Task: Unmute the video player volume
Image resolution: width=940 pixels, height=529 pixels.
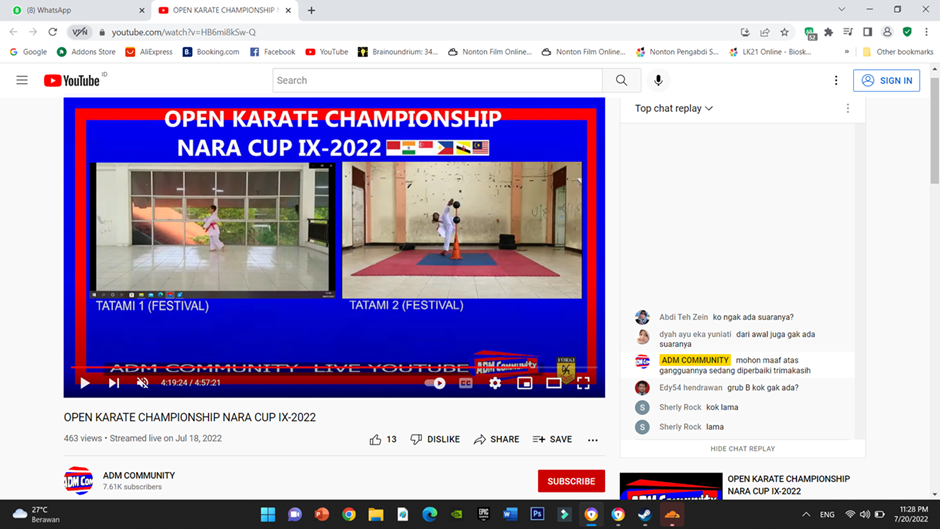Action: coord(143,383)
